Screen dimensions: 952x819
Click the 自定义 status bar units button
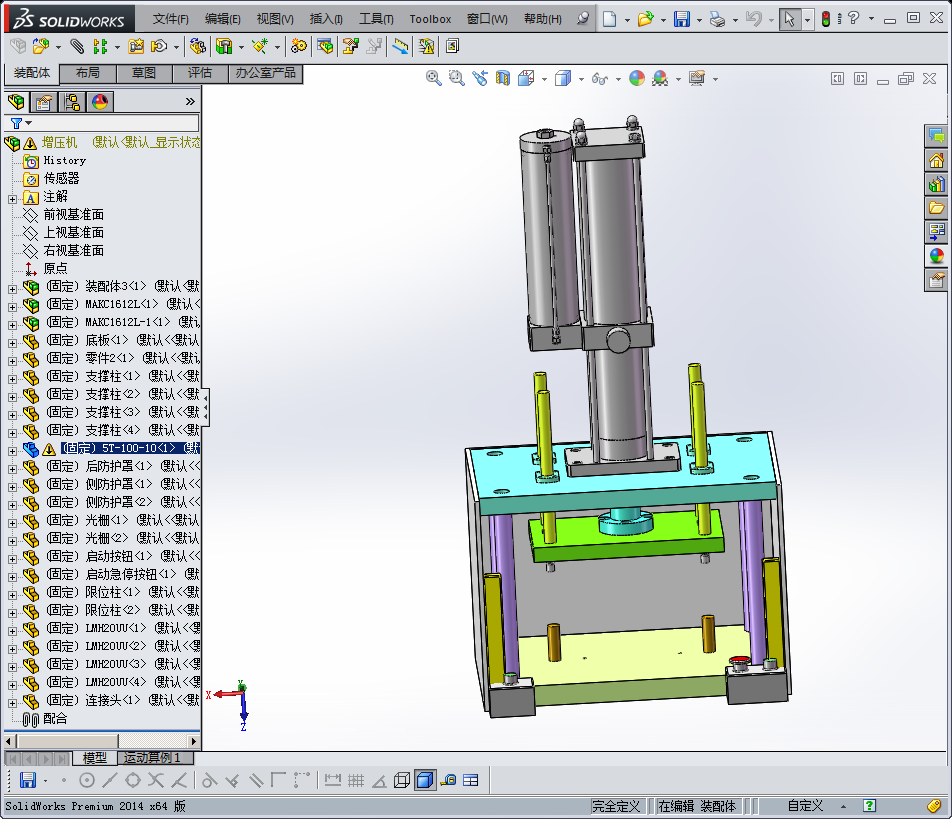(805, 806)
